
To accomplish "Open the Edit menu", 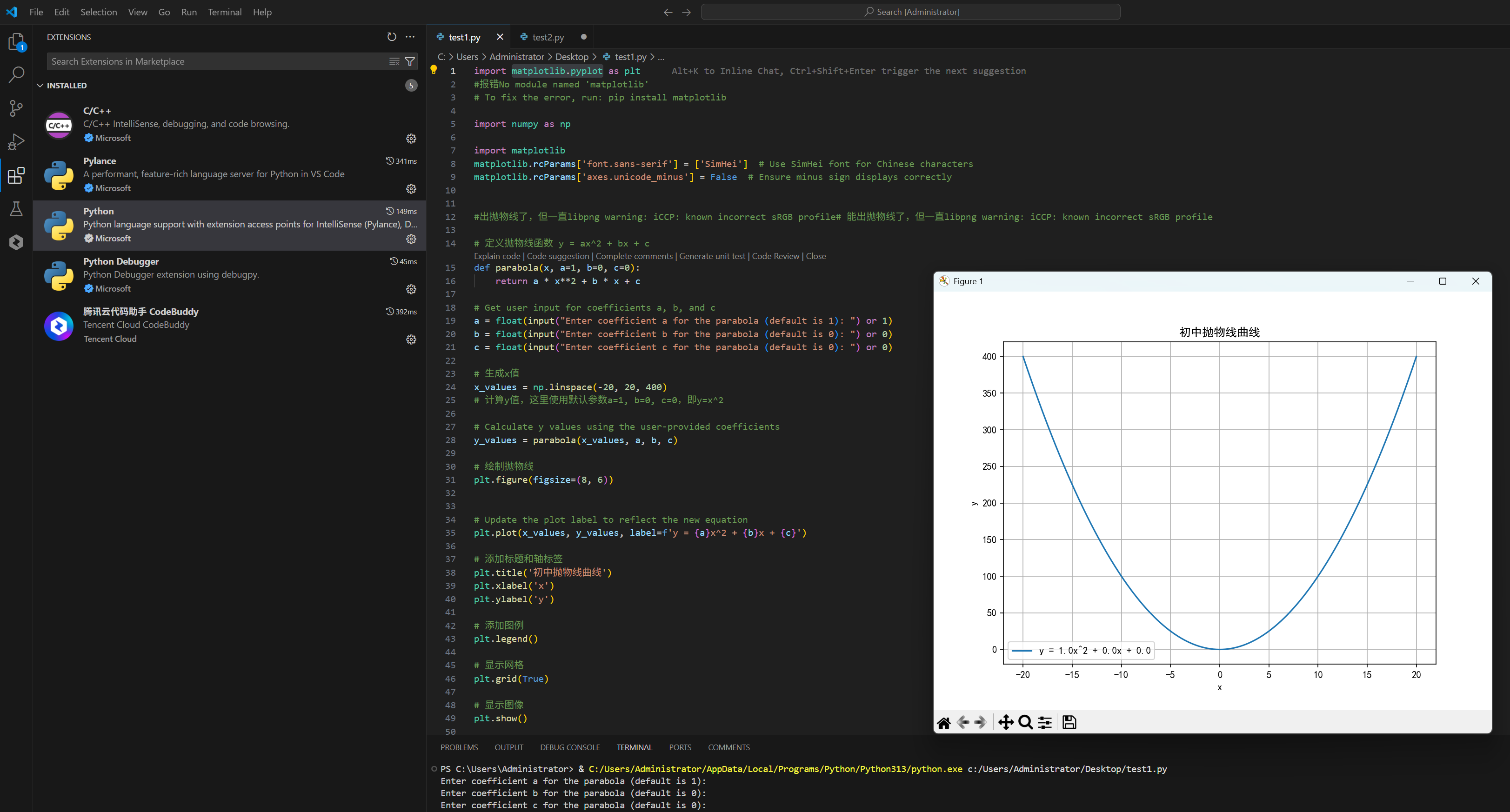I will [x=61, y=12].
